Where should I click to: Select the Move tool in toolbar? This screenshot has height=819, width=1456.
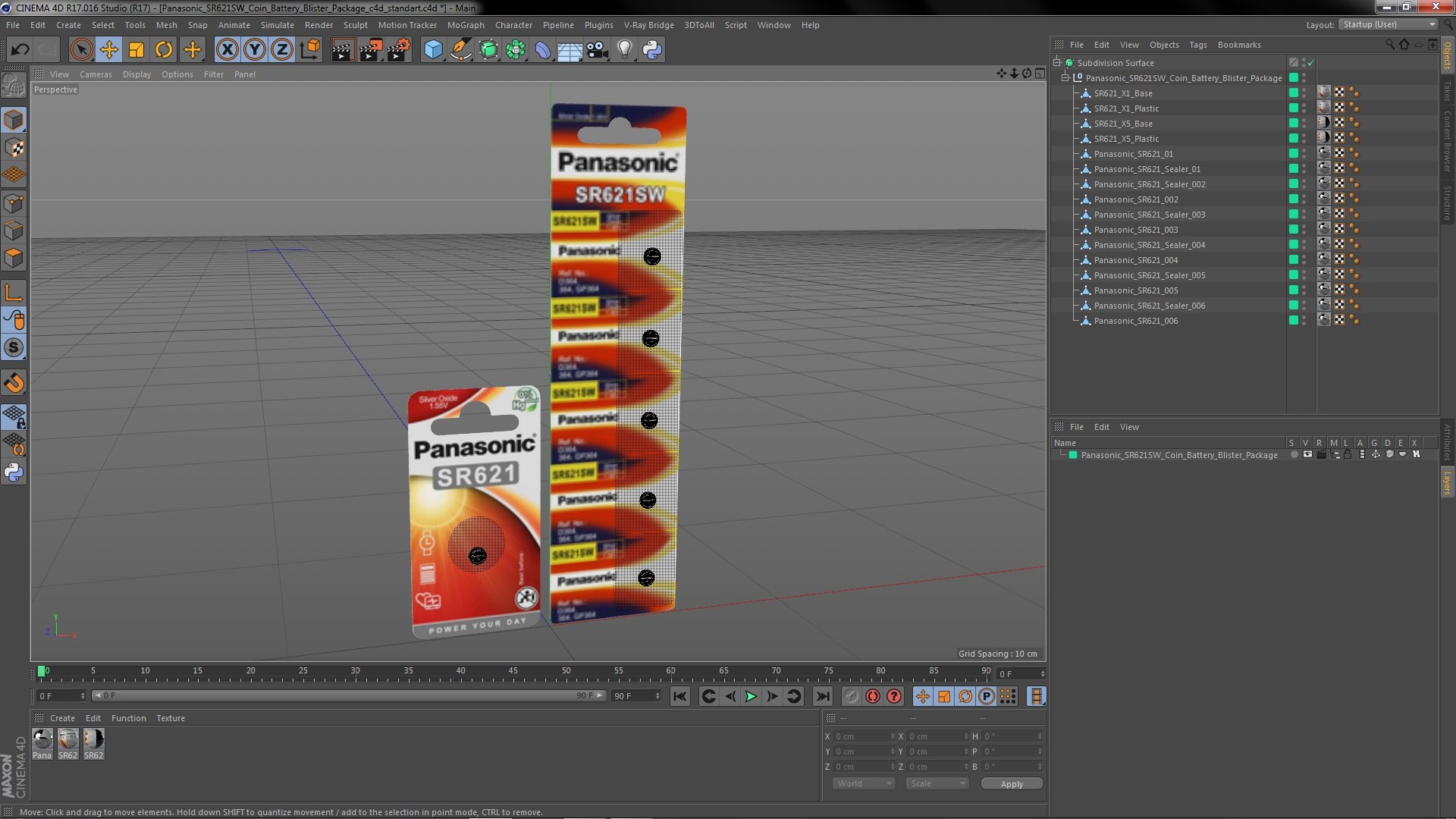[x=108, y=50]
